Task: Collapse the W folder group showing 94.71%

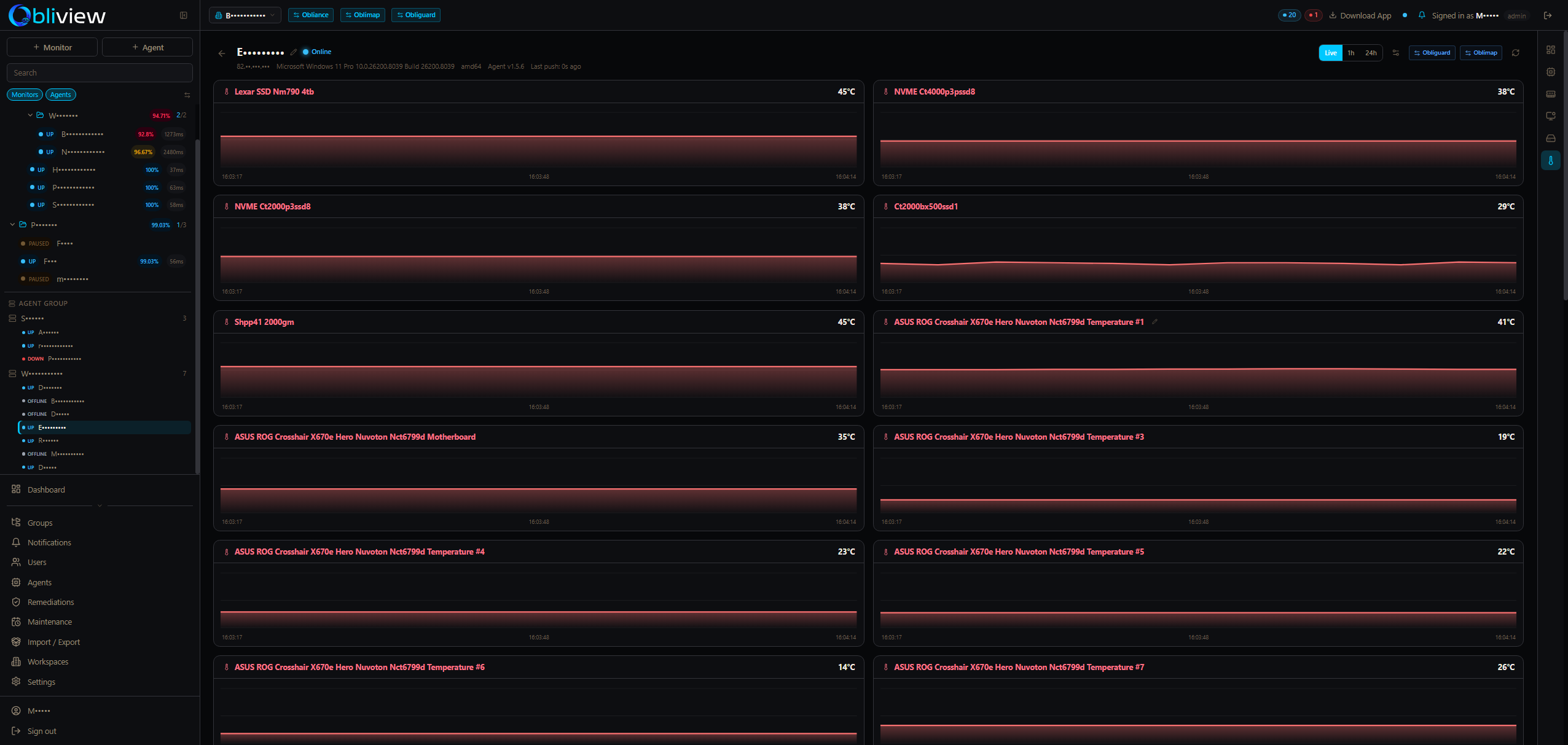Action: (x=30, y=115)
